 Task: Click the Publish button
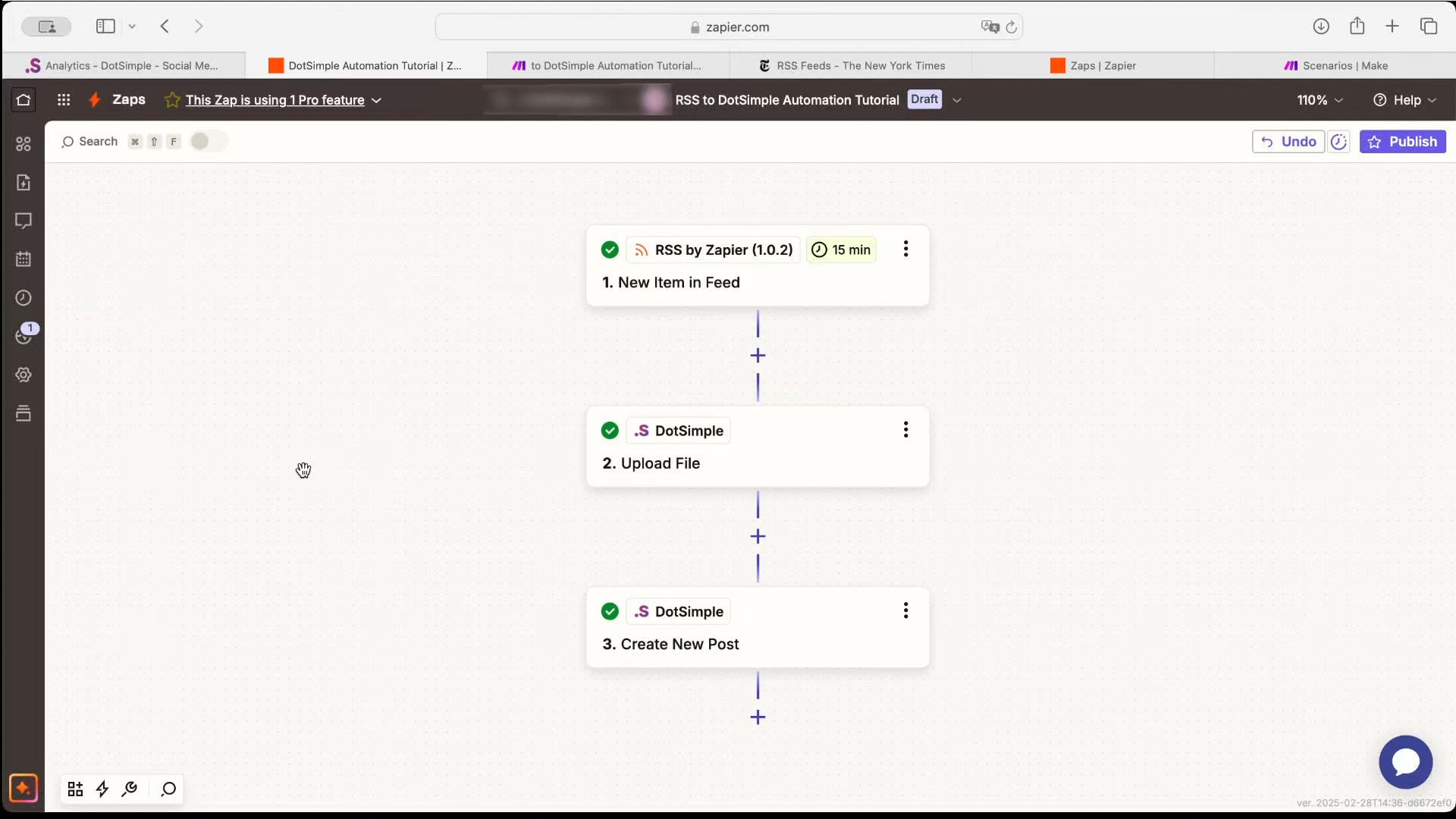[x=1402, y=142]
